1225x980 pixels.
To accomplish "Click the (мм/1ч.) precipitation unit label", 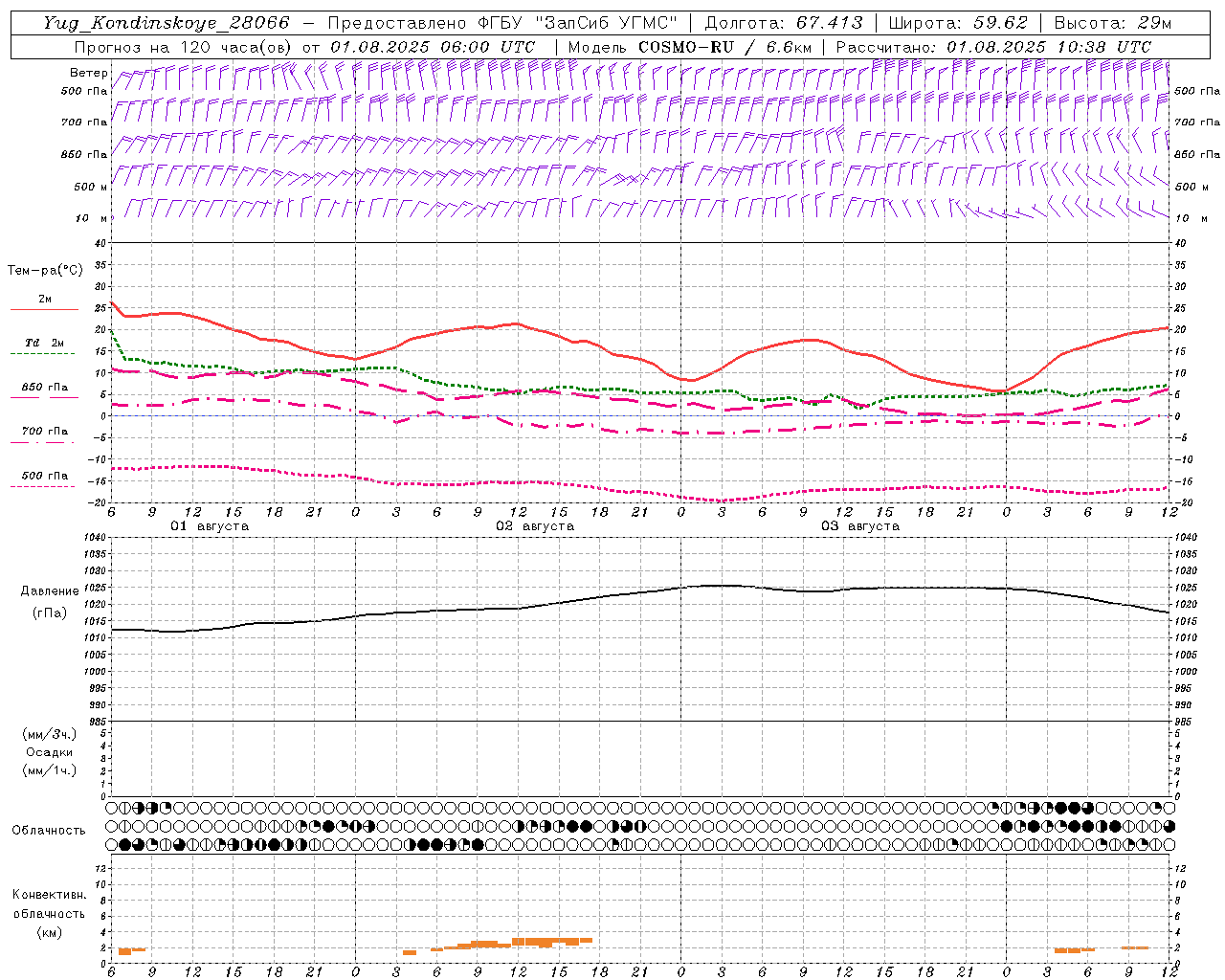I will click(x=50, y=769).
